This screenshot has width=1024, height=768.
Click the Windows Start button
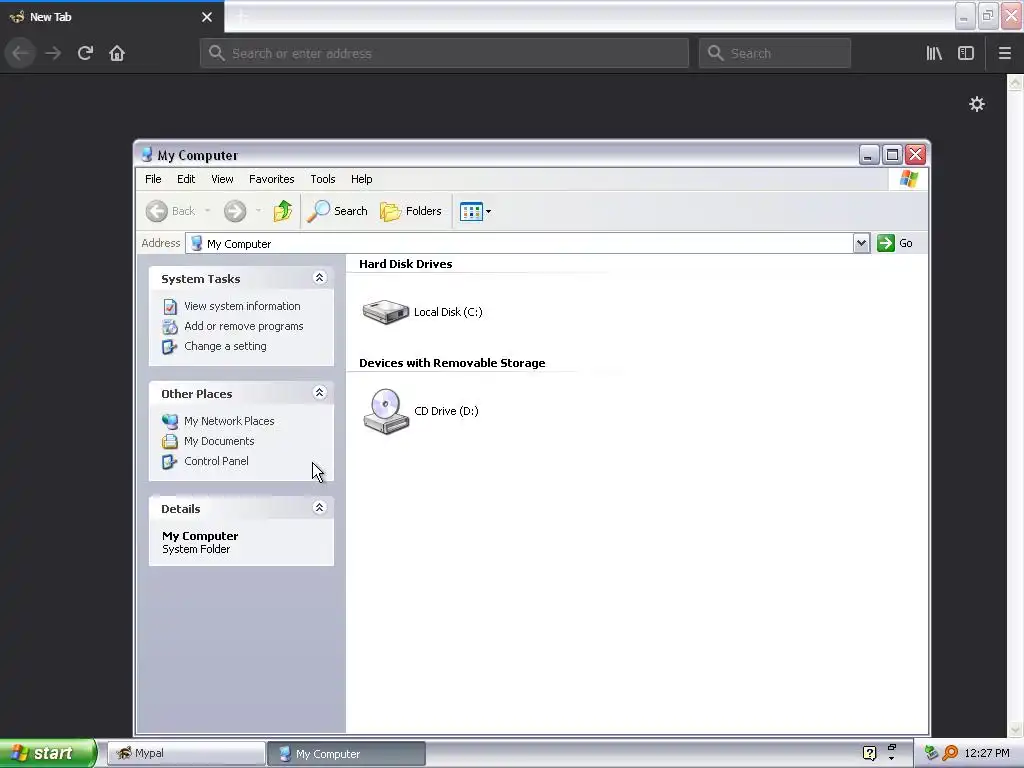pos(47,753)
